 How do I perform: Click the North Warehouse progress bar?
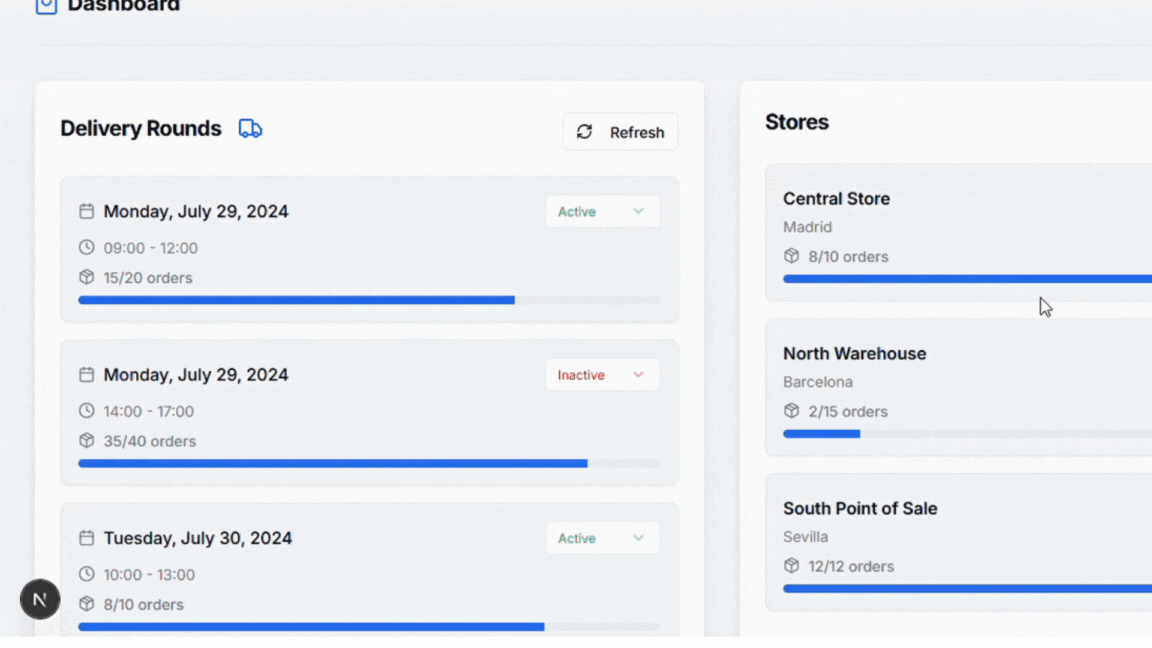[x=968, y=433]
